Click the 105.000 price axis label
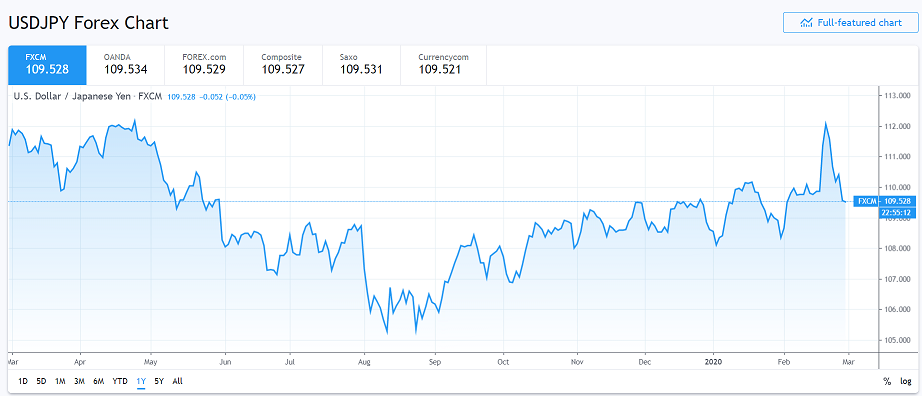The height and width of the screenshot is (396, 922). (x=897, y=340)
